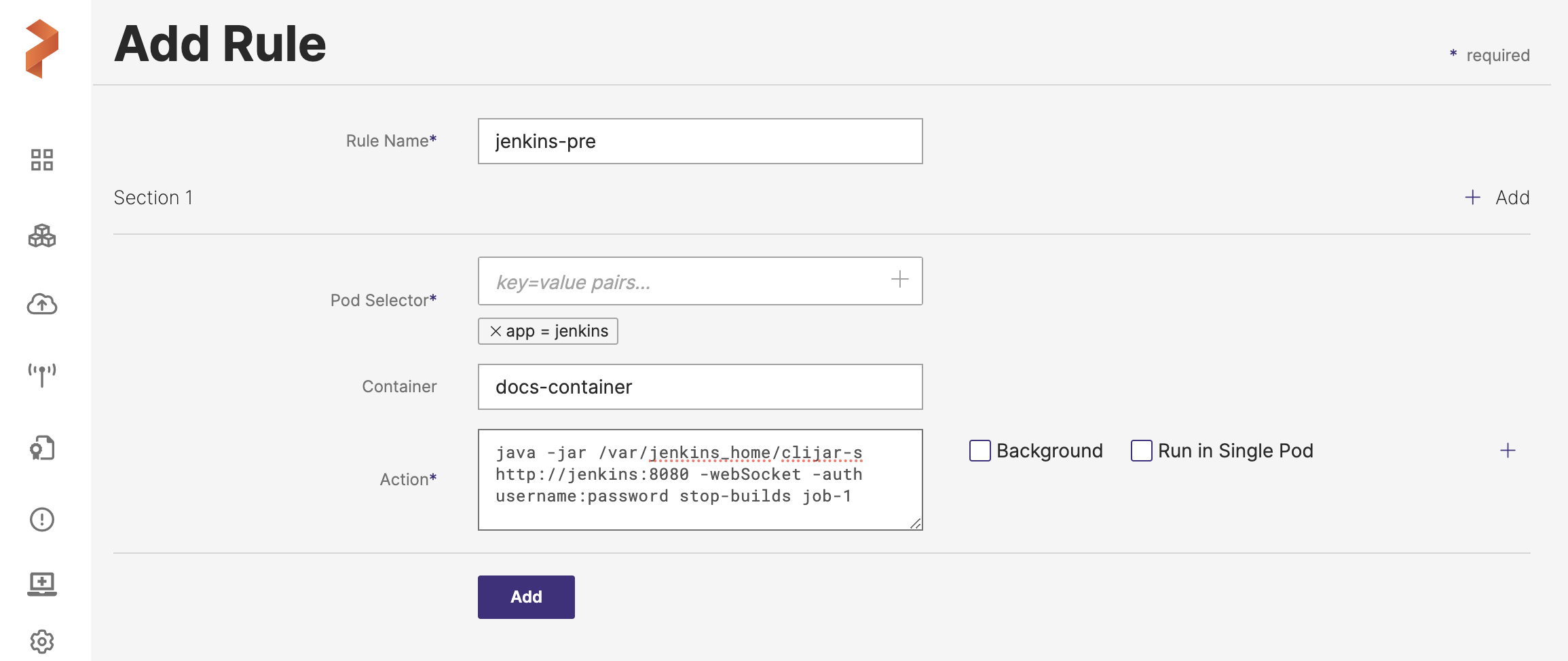Image resolution: width=1568 pixels, height=661 pixels.
Task: Open the settings gear icon in sidebar
Action: 42,641
